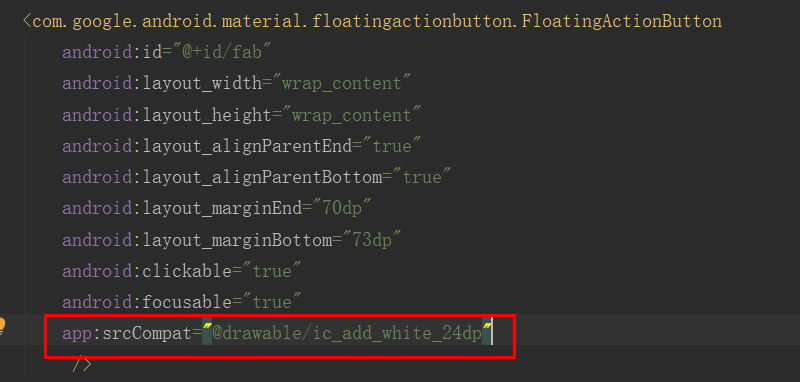Click the wrap_content value for layout_height

click(x=352, y=115)
